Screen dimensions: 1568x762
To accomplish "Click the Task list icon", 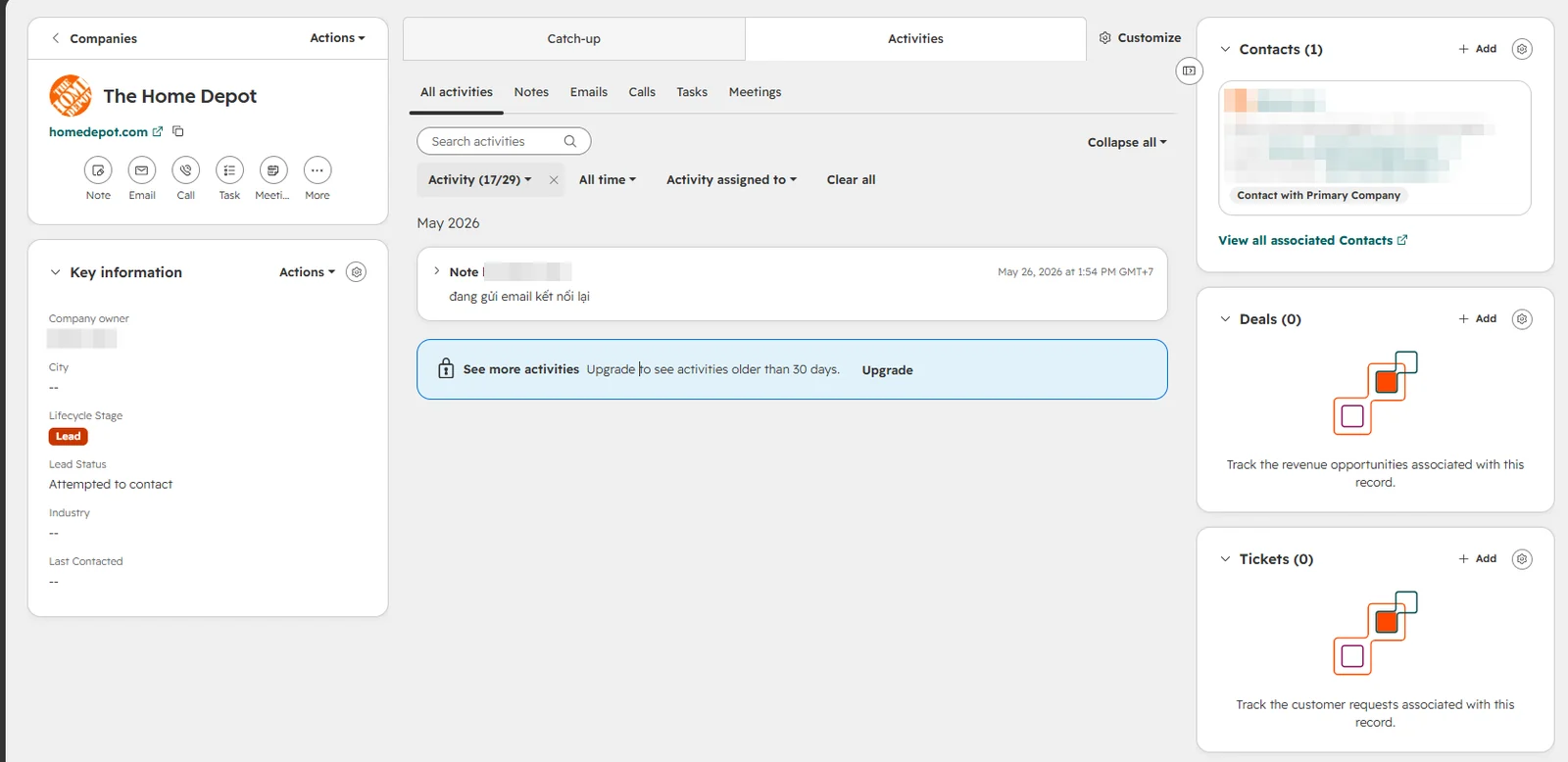I will point(229,170).
